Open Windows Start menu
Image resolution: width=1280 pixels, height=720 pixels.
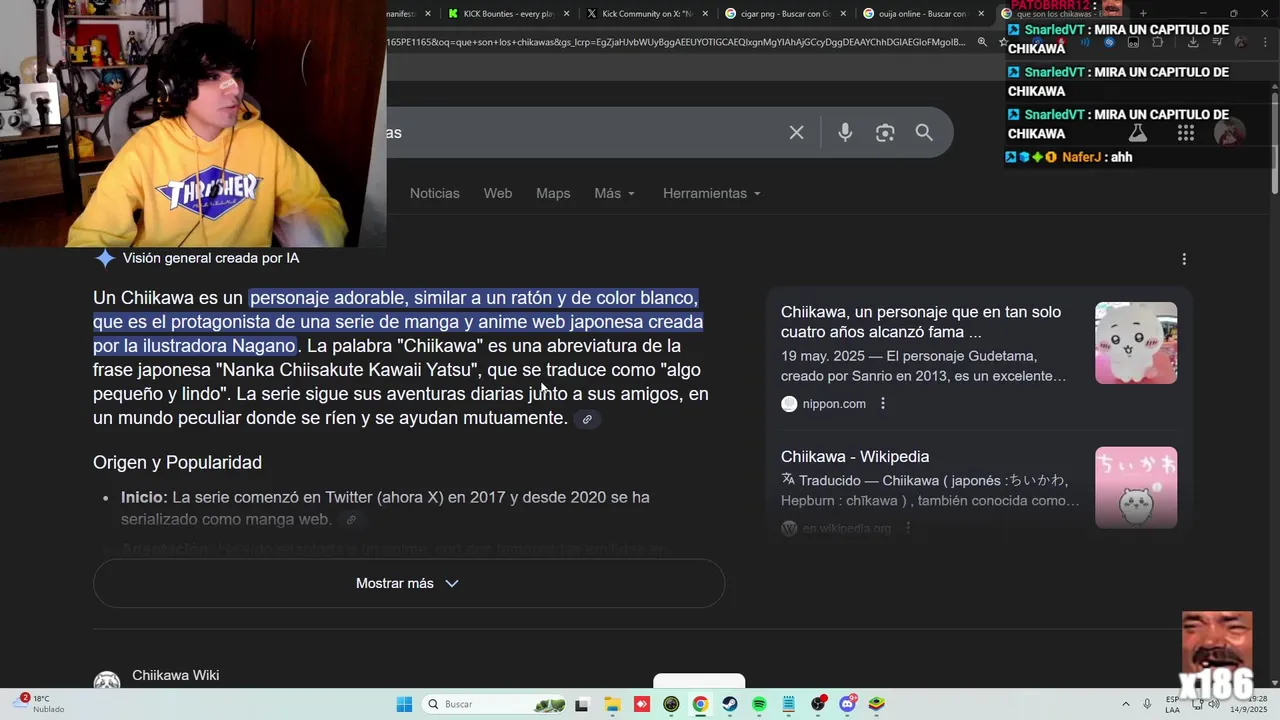coord(404,704)
